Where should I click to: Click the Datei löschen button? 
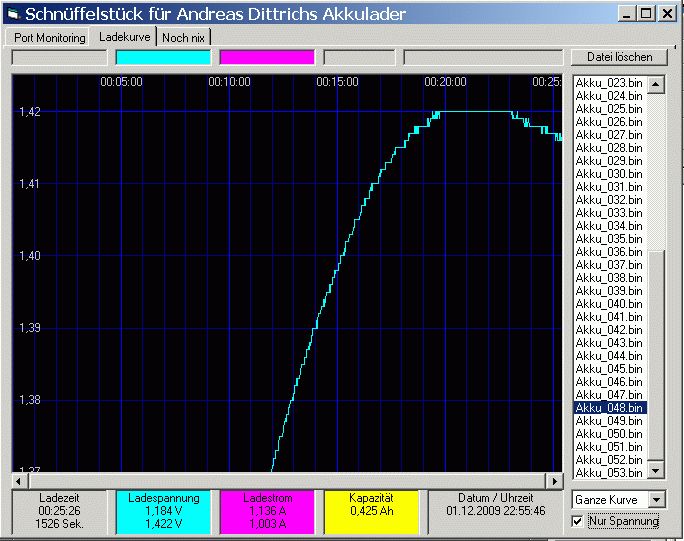click(x=619, y=57)
